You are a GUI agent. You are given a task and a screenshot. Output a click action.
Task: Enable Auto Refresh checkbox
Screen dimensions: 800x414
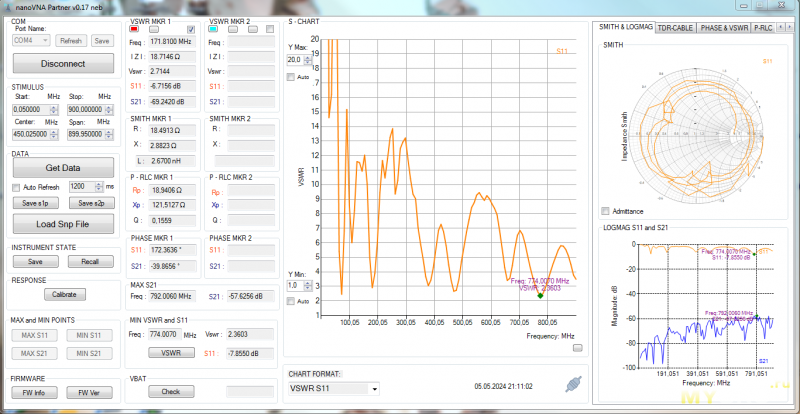[x=16, y=187]
